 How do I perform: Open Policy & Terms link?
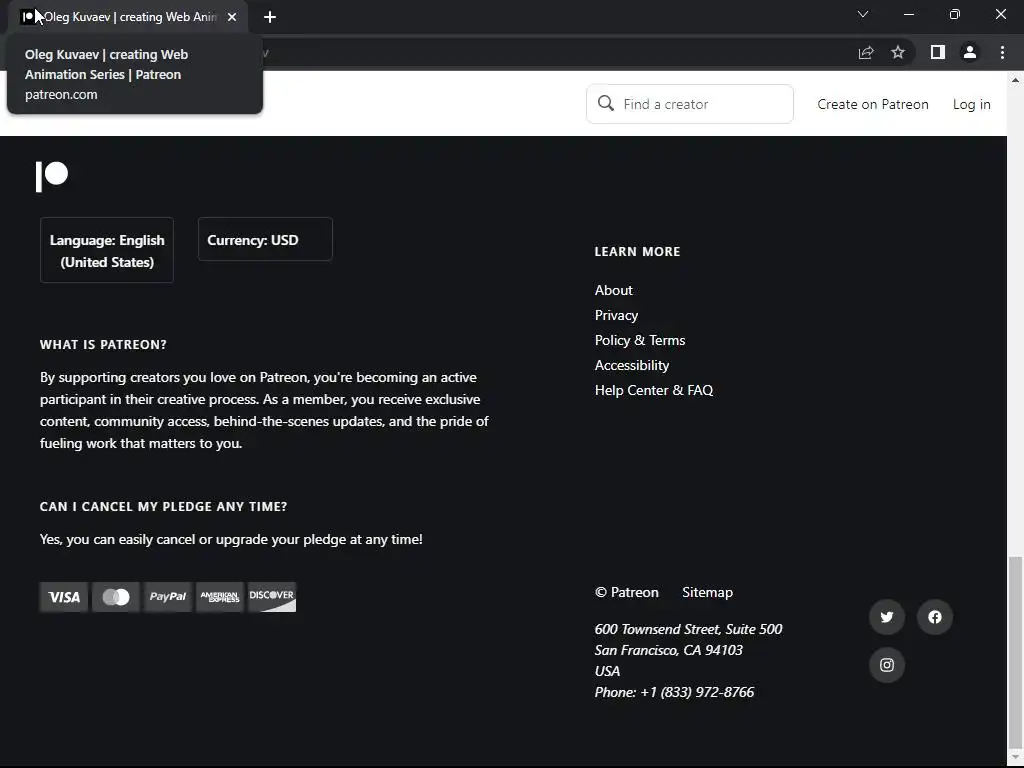[639, 340]
